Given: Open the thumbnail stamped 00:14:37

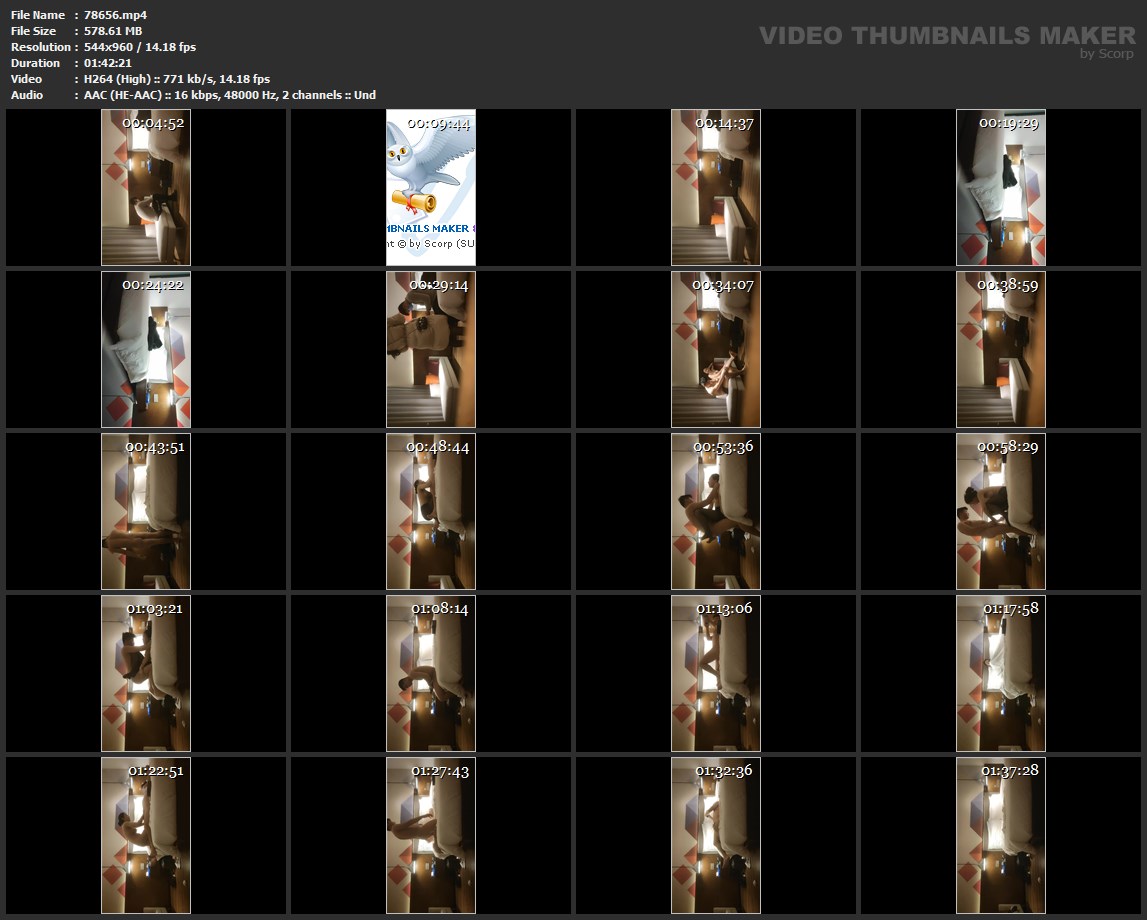Looking at the screenshot, I should 715,187.
